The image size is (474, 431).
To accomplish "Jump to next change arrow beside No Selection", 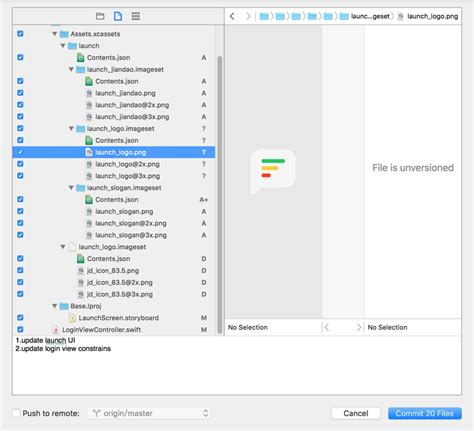I will click(359, 327).
